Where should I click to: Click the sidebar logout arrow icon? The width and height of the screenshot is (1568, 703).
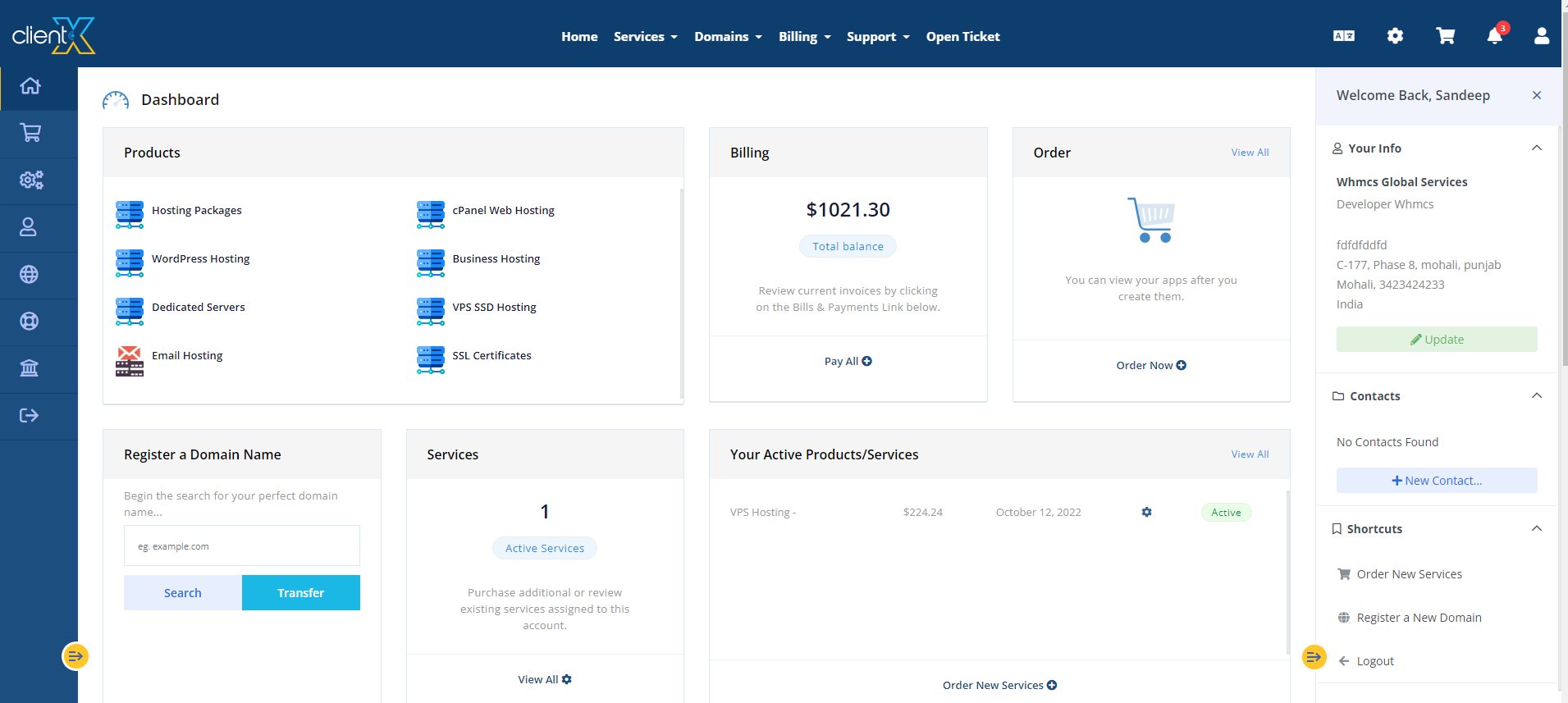(x=30, y=416)
